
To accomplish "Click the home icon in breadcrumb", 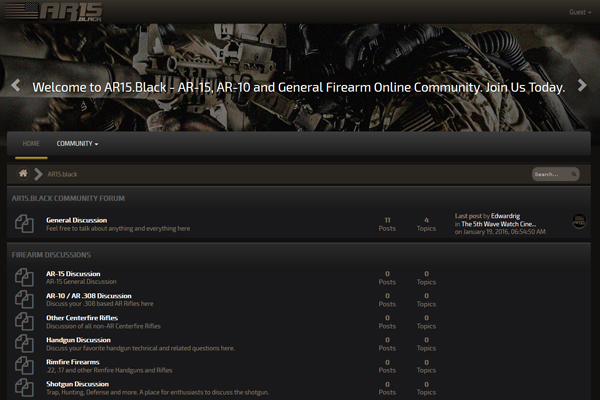I will 23,174.
